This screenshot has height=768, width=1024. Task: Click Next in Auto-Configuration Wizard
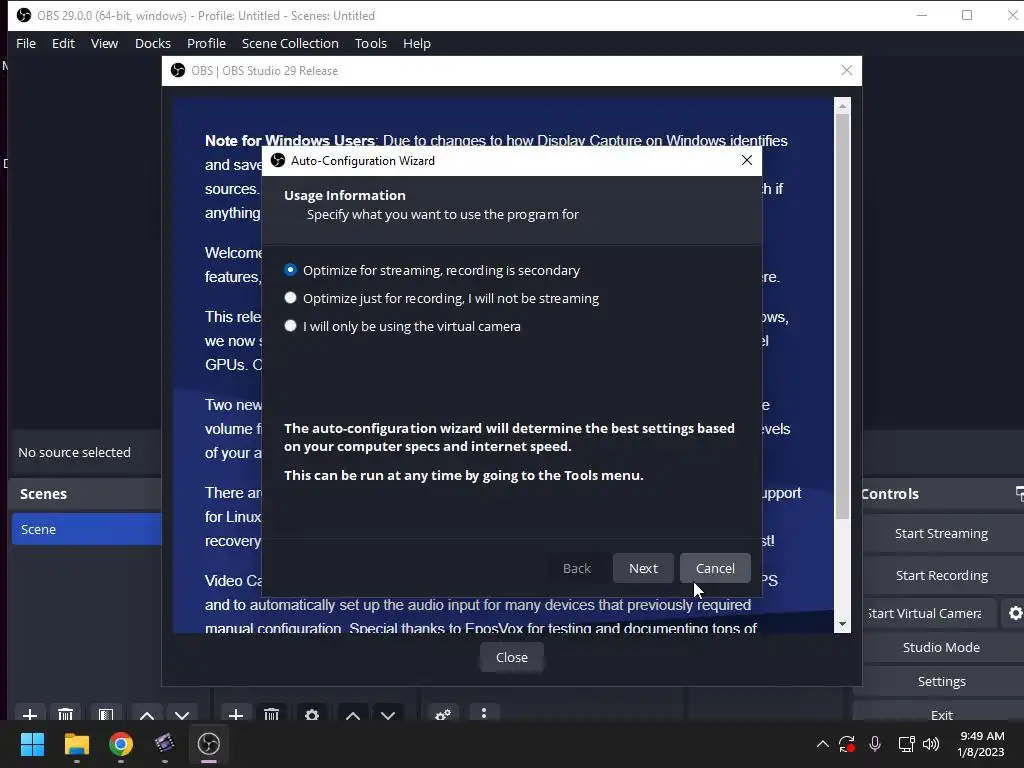[x=643, y=568]
